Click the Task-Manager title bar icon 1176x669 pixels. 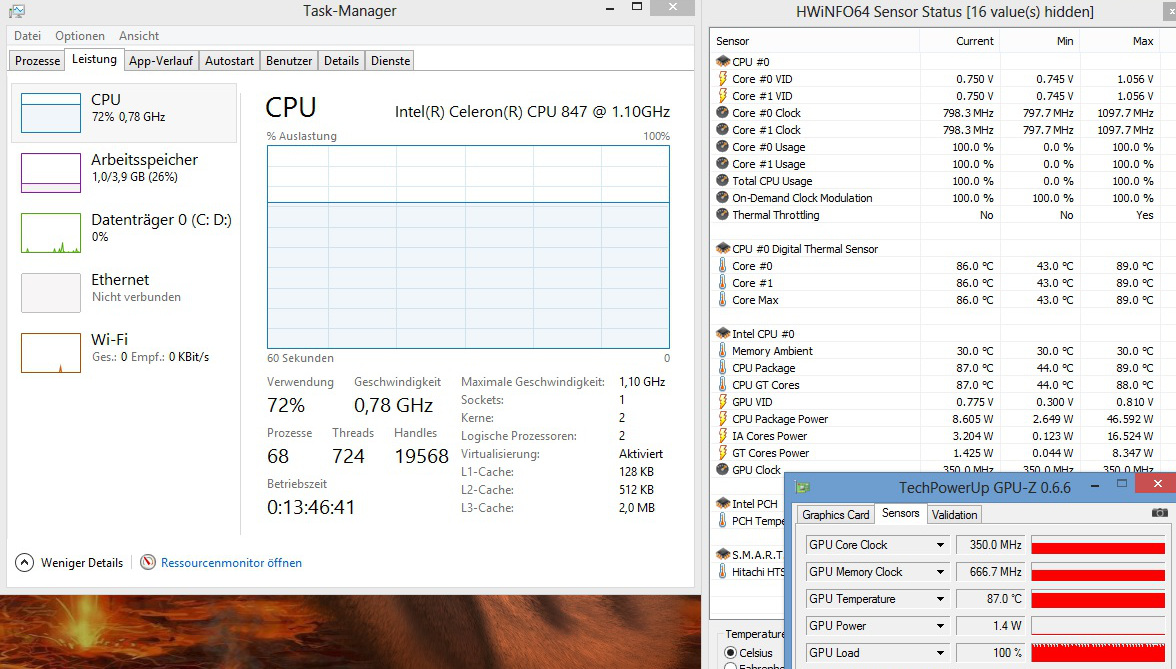16,11
